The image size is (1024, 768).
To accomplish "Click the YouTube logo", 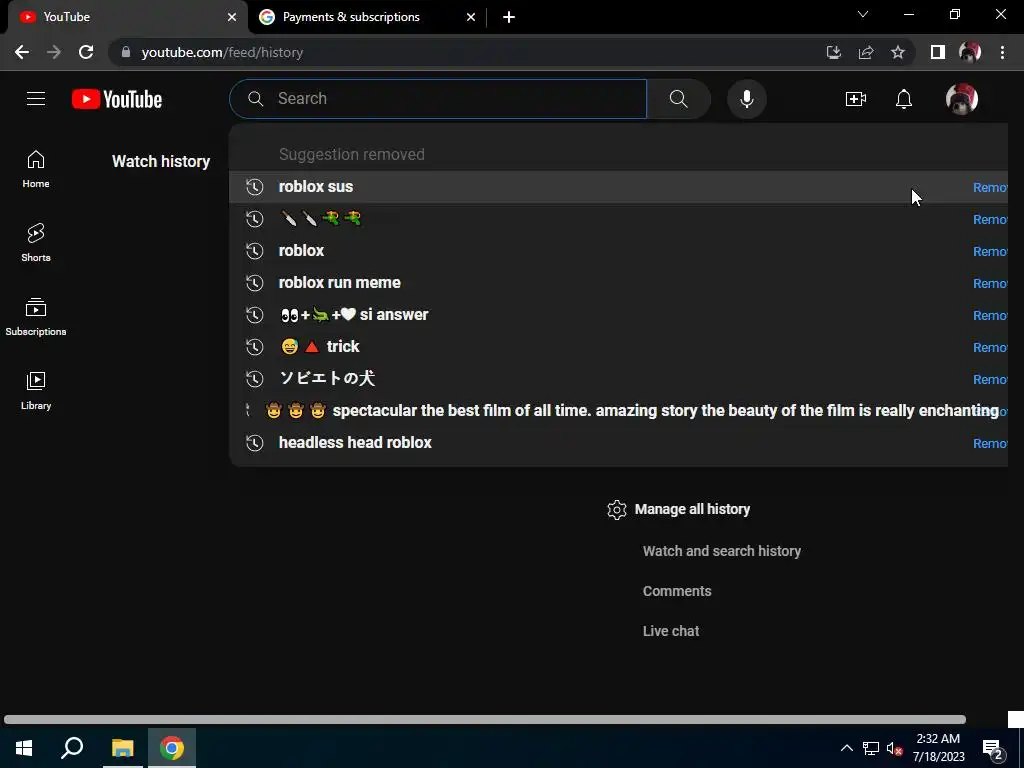I will pos(117,99).
